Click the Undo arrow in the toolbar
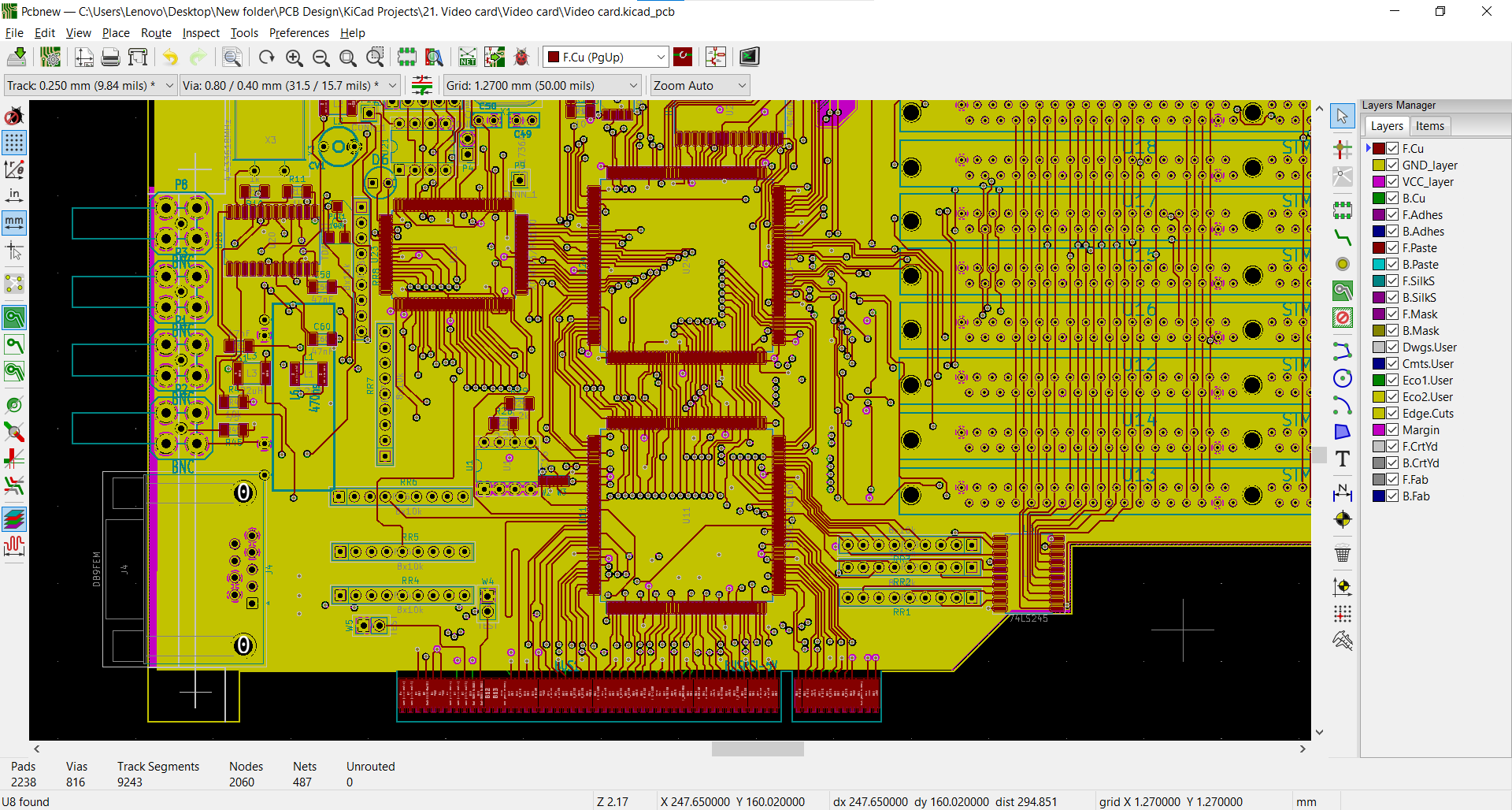 (170, 57)
